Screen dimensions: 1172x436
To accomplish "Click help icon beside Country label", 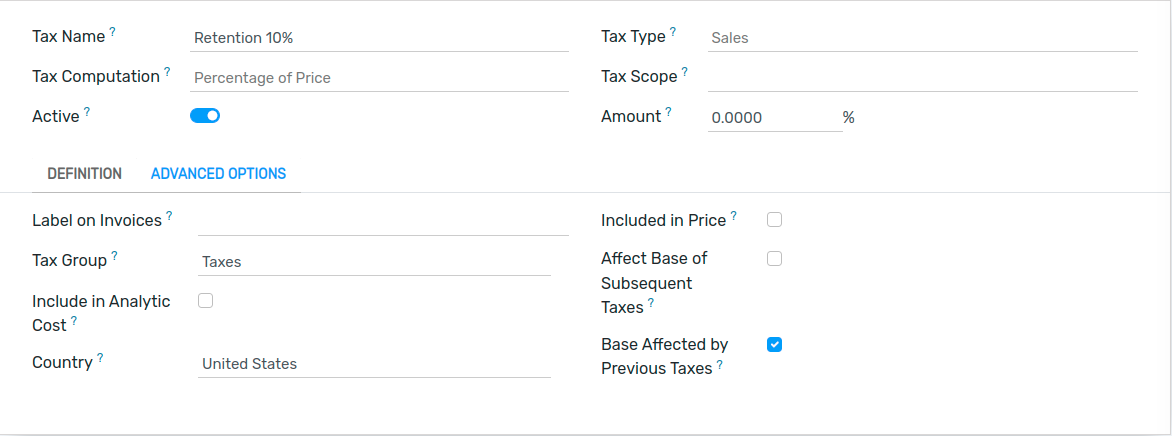I will (x=100, y=358).
